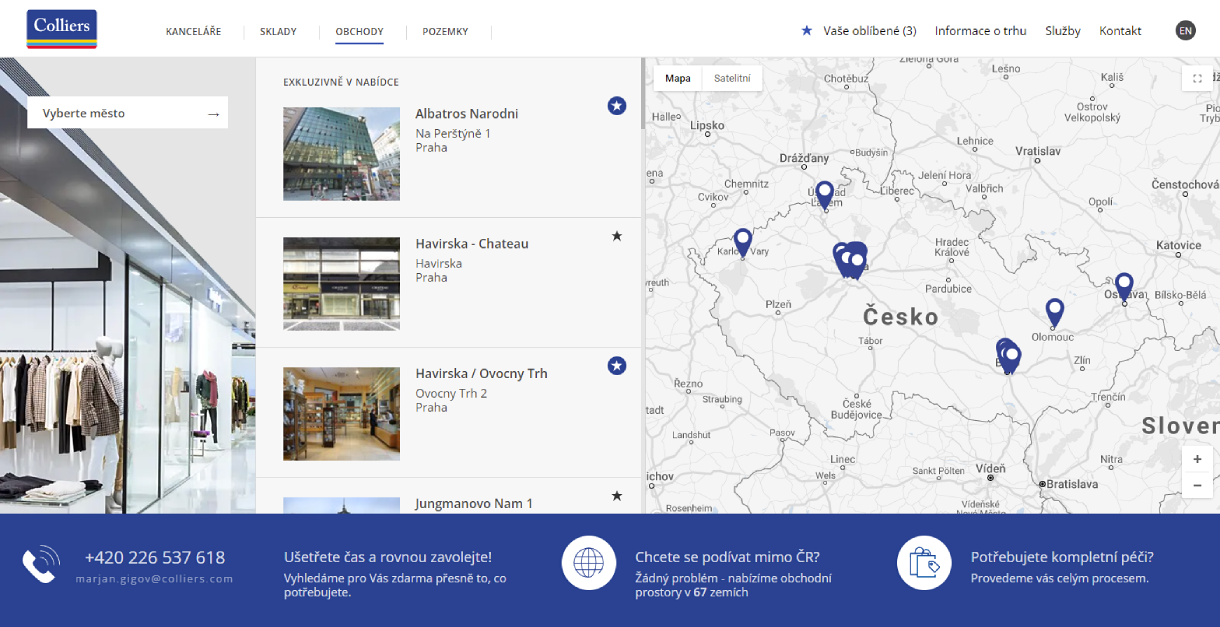The height and width of the screenshot is (627, 1220).
Task: Toggle fullscreen map view
Action: (x=1197, y=78)
